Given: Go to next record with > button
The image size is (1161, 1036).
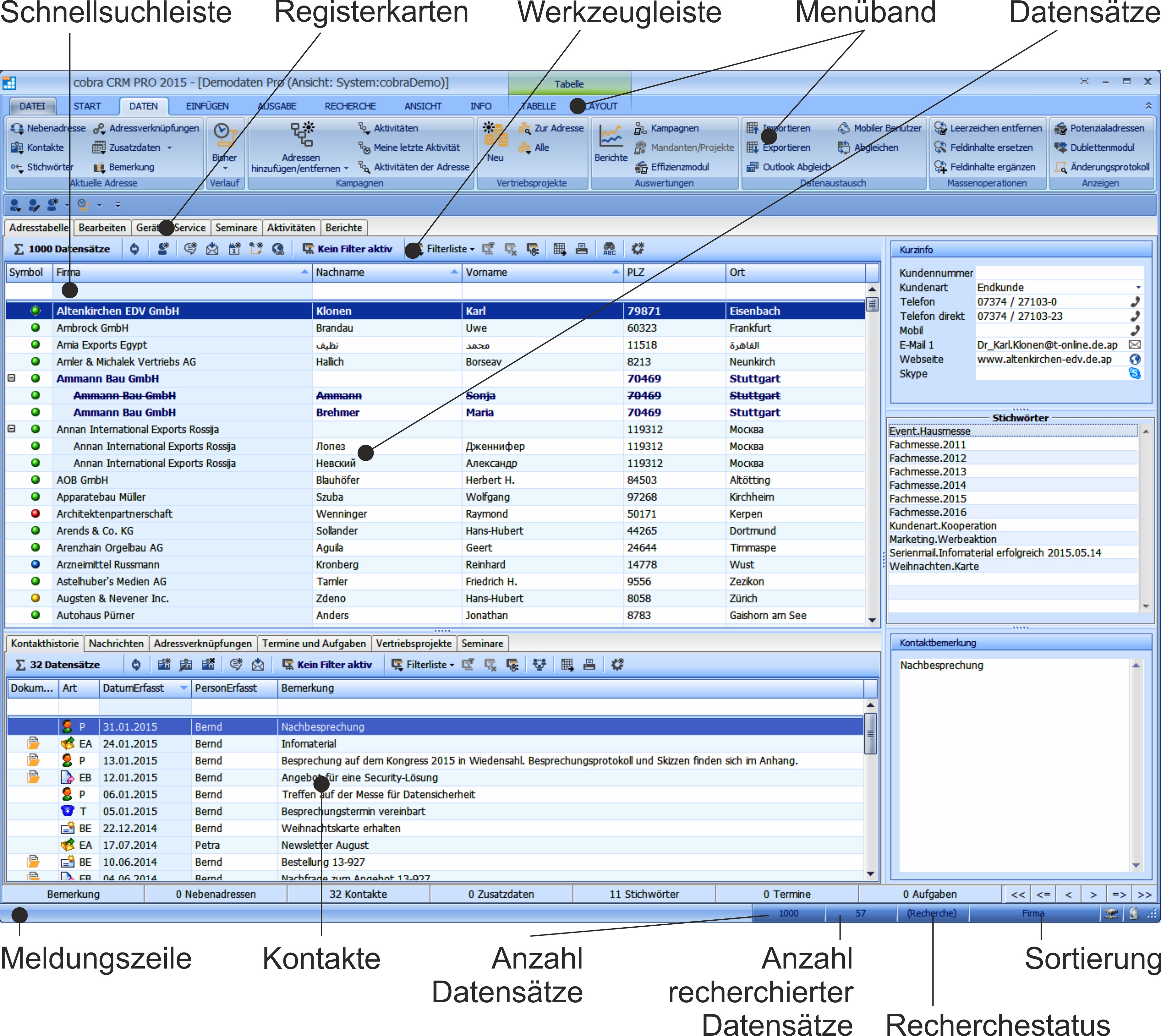Looking at the screenshot, I should [x=1093, y=894].
